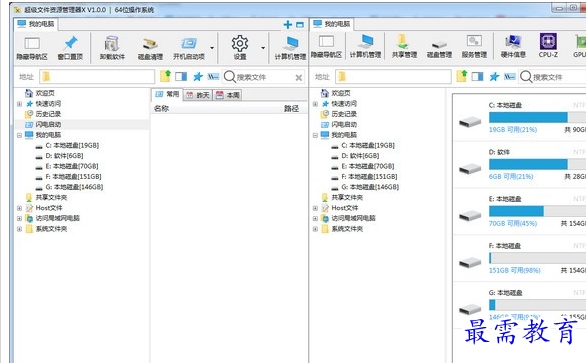Click 名称 column header

tap(161, 109)
